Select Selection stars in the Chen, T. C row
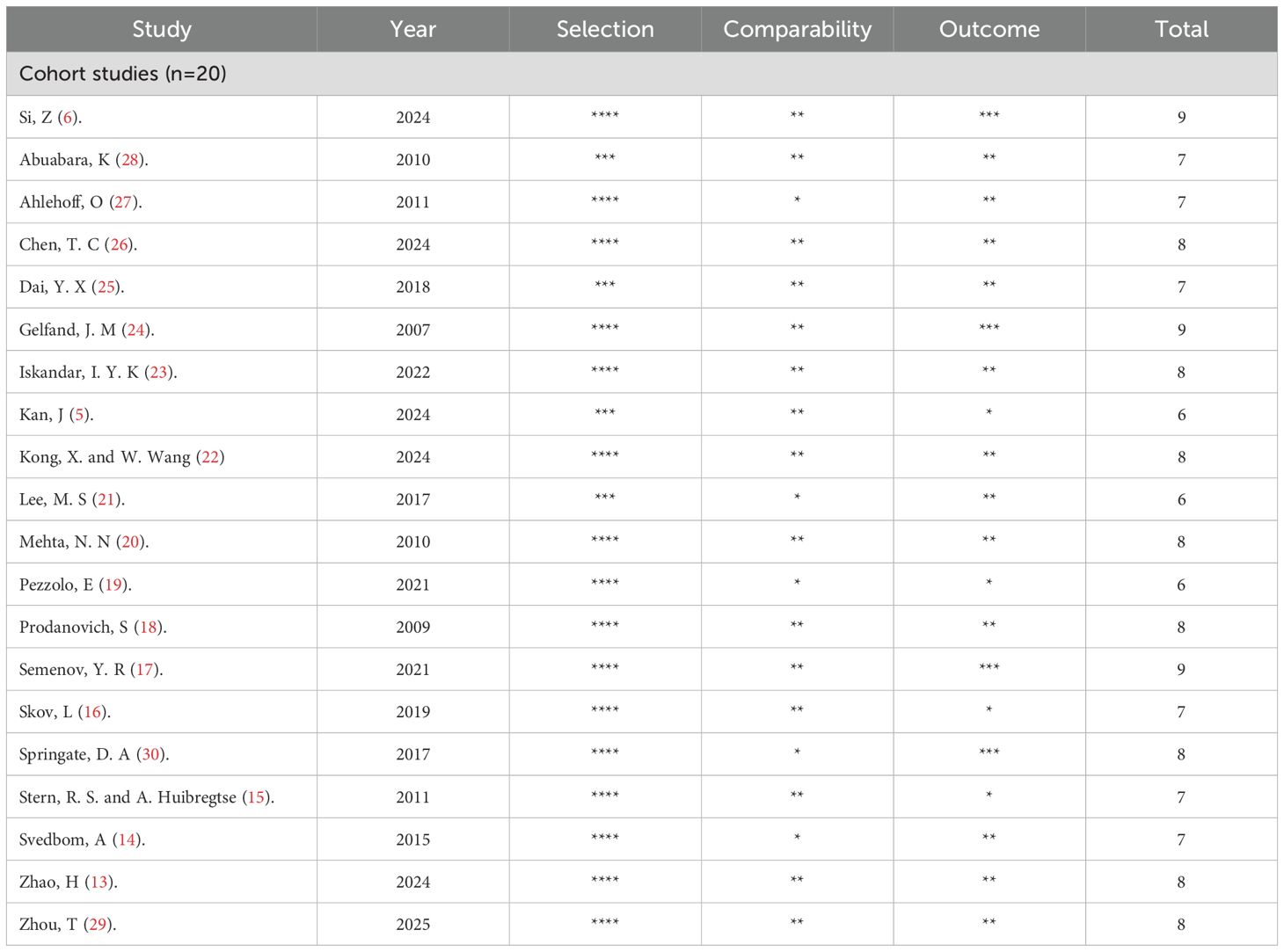 click(605, 242)
